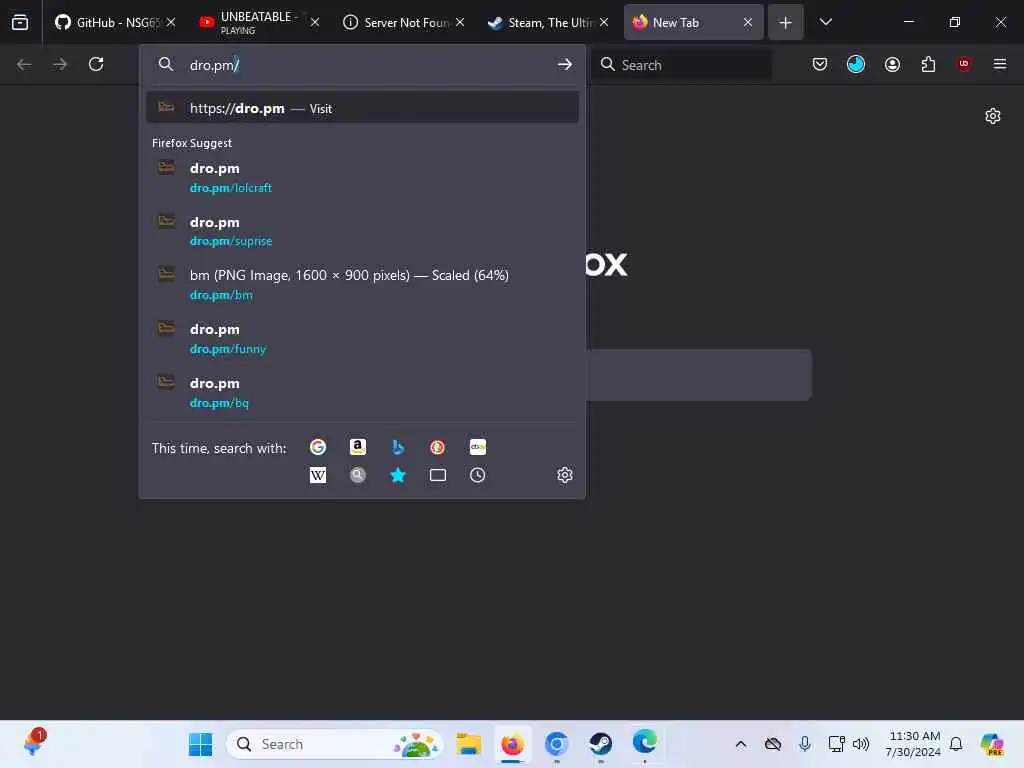This screenshot has width=1024, height=768.
Task: Open the dro.pm/lolcraft suggestion
Action: [x=362, y=178]
